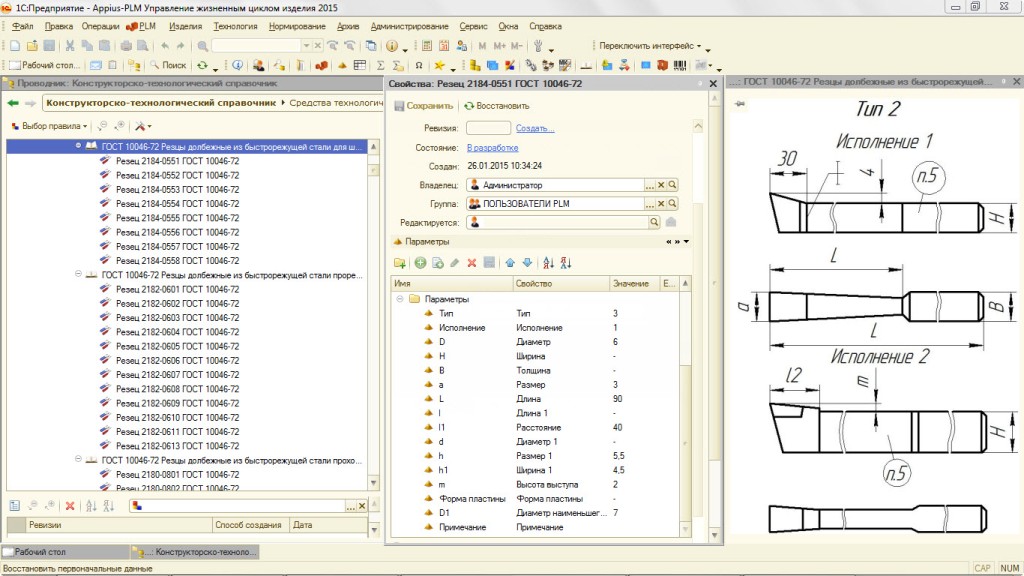Sort parameters ascending A-Я icon

coord(547,263)
